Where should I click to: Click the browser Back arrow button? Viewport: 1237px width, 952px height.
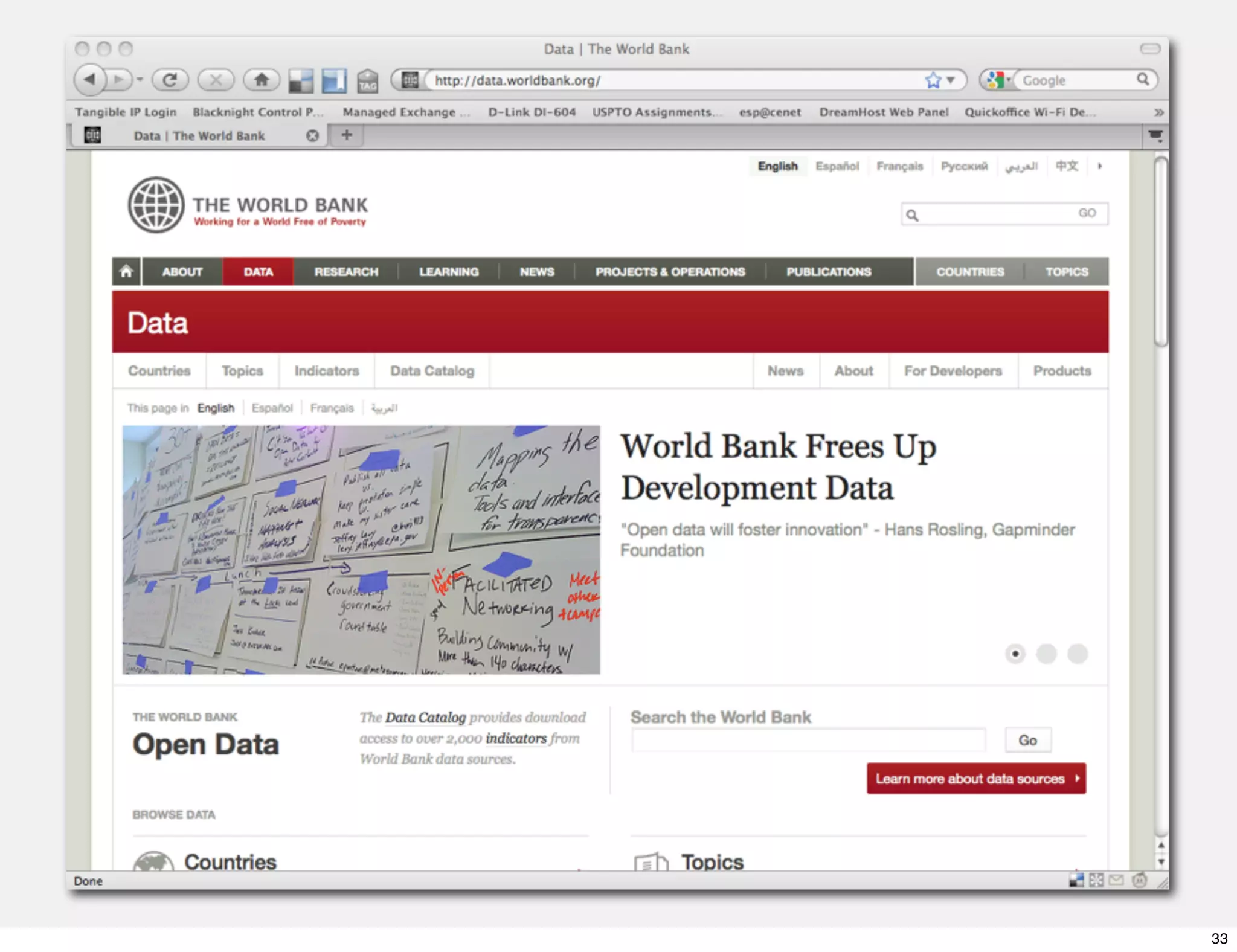(91, 80)
